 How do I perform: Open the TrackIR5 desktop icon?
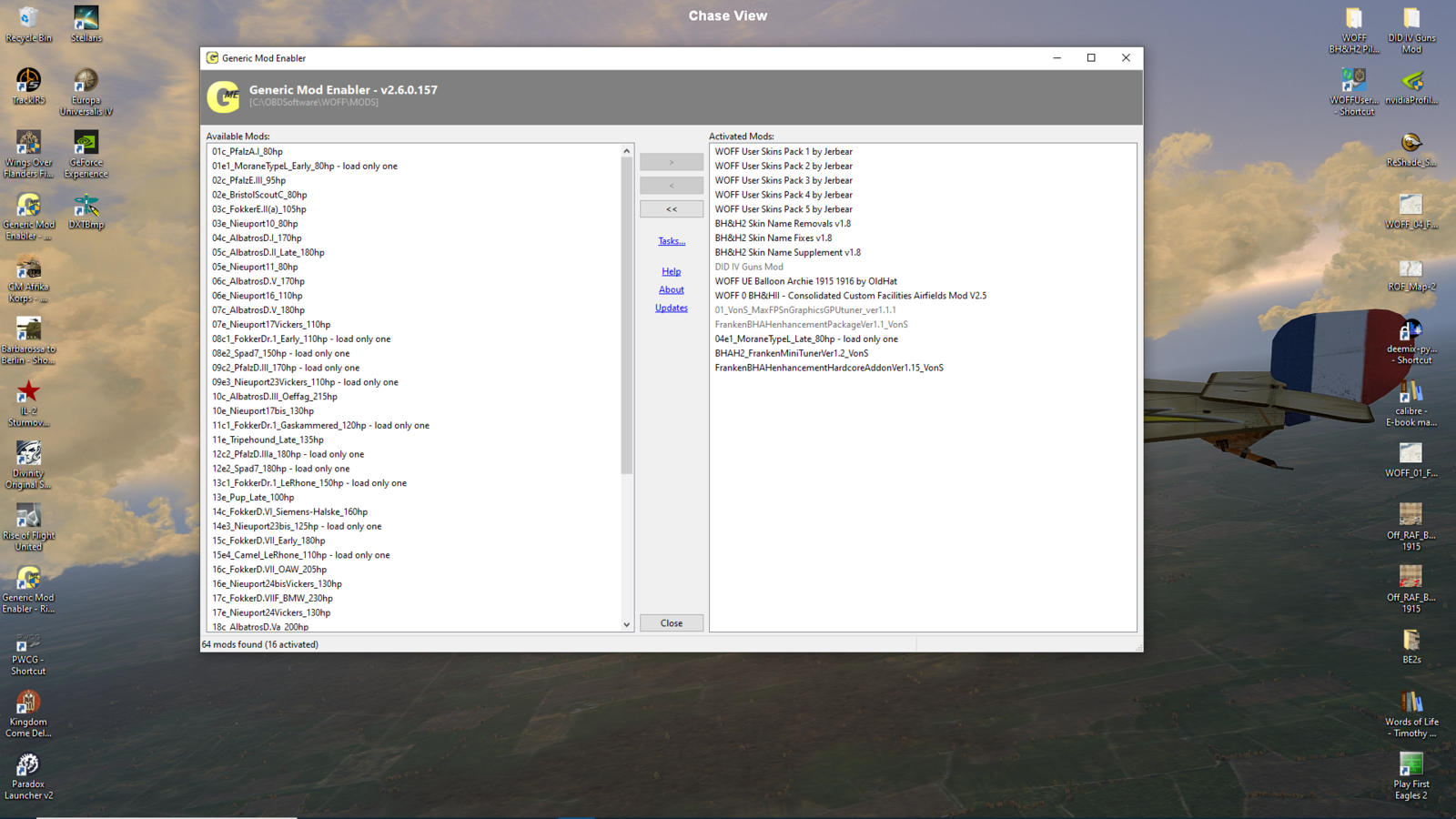point(28,86)
